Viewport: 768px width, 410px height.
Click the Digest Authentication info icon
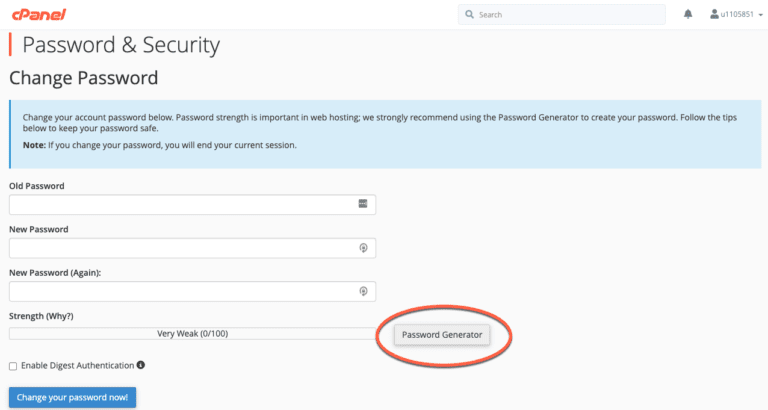141,365
